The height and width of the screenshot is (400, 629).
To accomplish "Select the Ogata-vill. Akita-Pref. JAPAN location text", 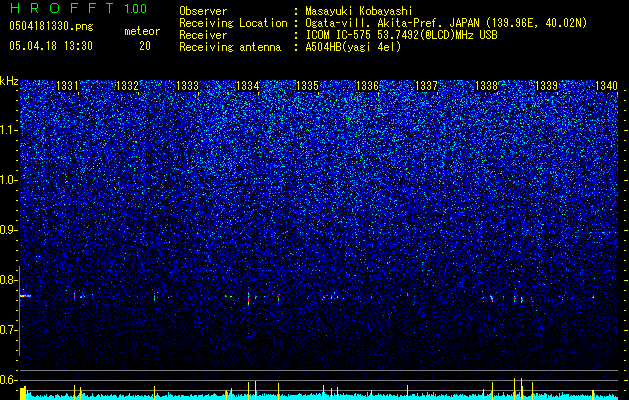I will point(446,23).
